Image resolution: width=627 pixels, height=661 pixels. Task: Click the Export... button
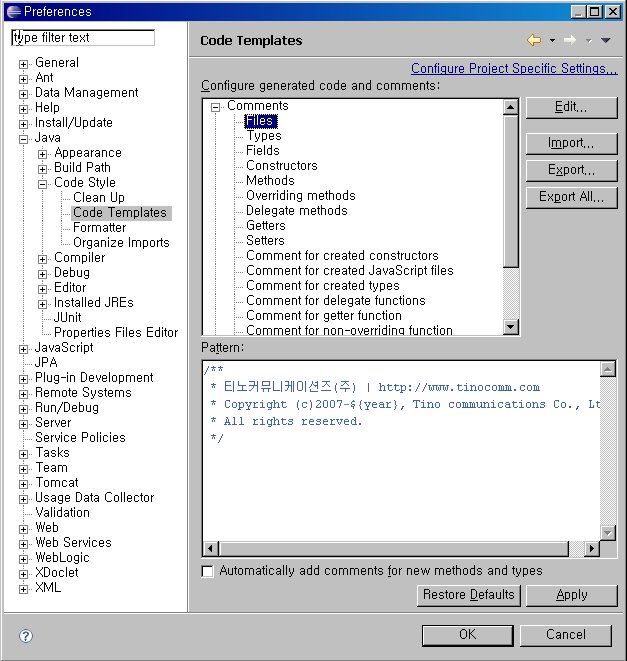(x=571, y=170)
